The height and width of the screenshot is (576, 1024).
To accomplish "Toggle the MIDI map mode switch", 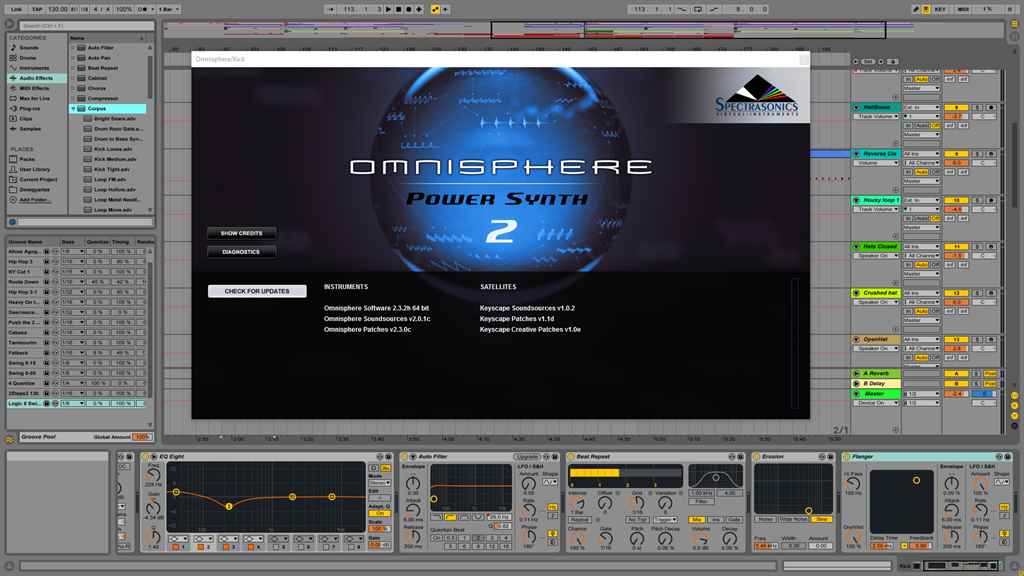I will [963, 10].
